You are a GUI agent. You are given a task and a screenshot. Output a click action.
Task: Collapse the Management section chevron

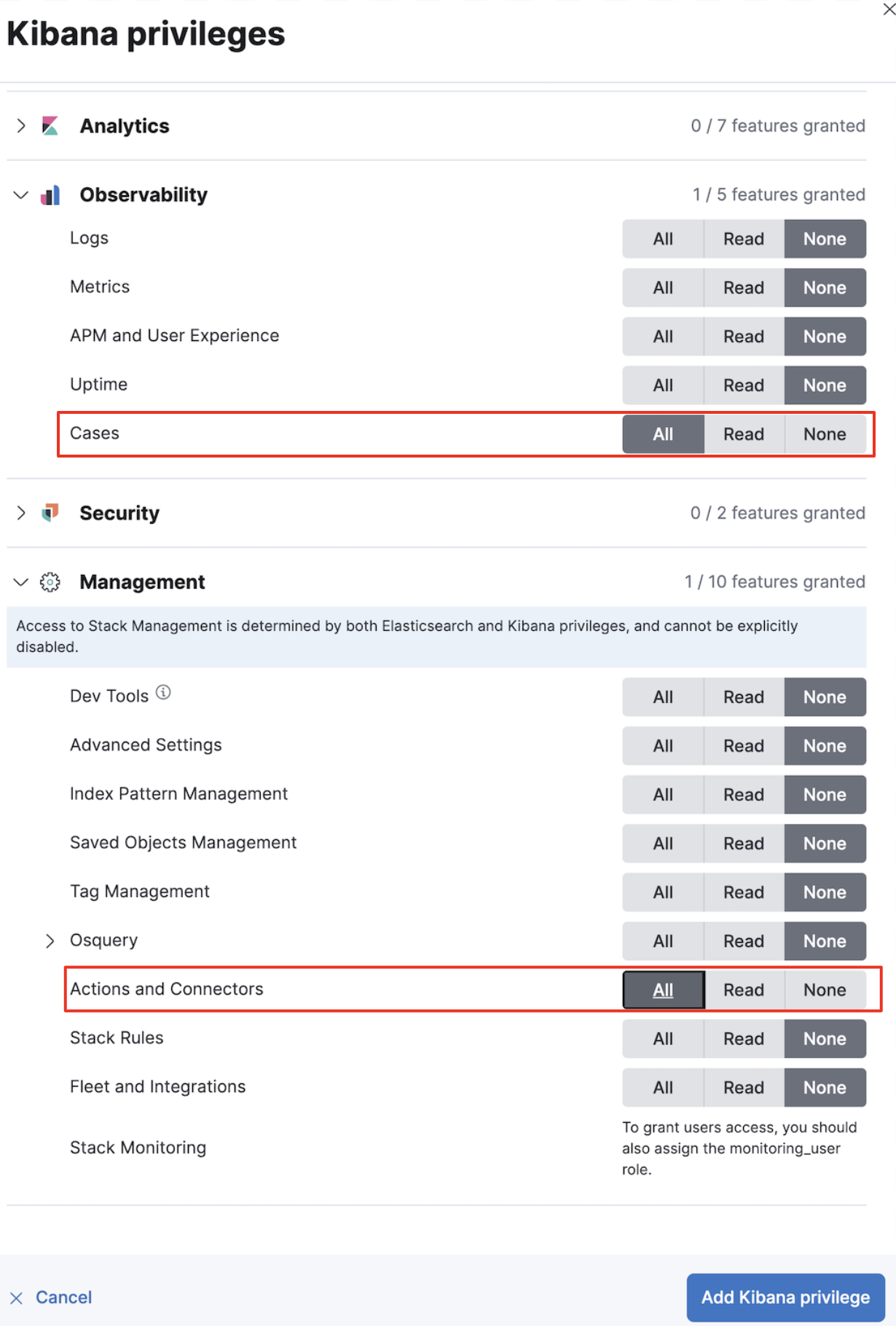pyautogui.click(x=21, y=582)
